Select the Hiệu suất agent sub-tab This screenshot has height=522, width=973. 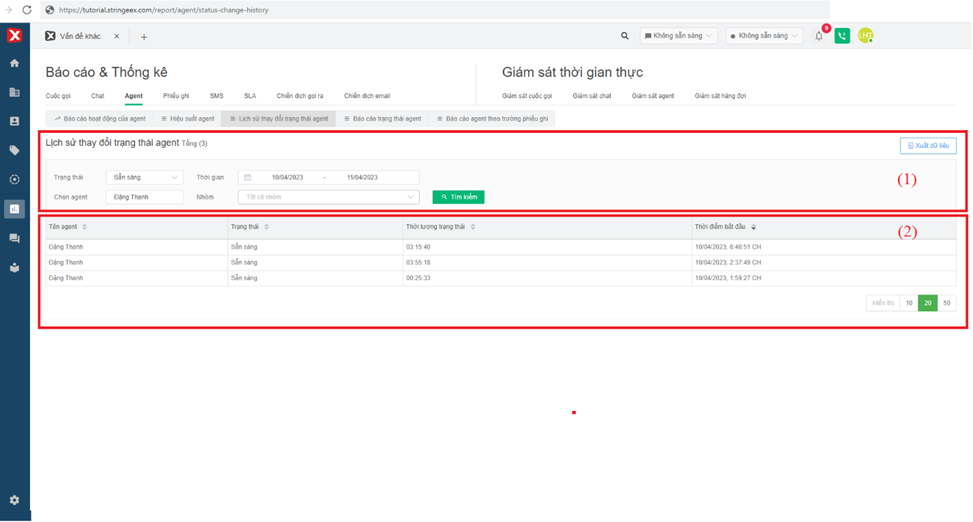click(x=187, y=118)
